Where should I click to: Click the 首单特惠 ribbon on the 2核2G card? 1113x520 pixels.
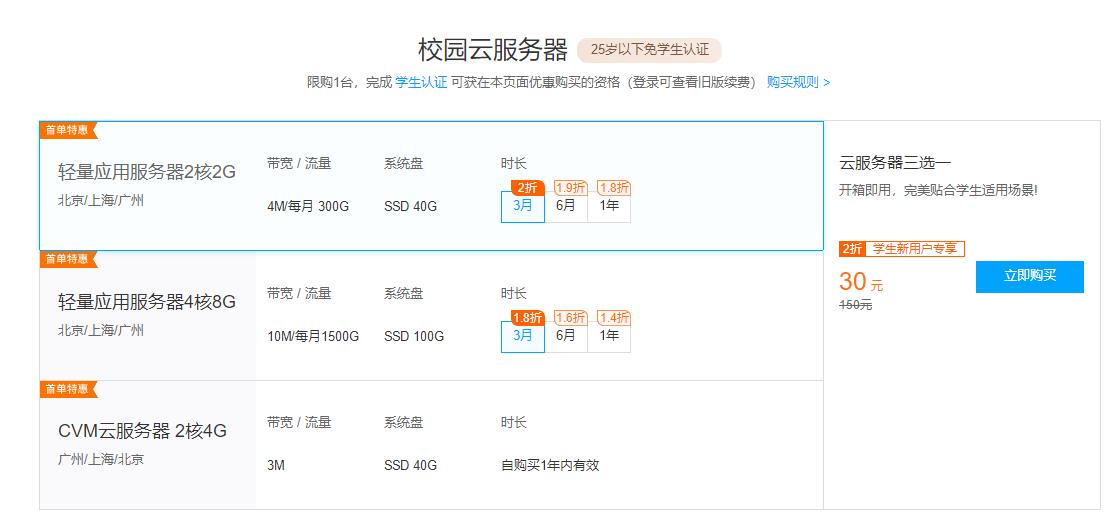click(x=68, y=130)
